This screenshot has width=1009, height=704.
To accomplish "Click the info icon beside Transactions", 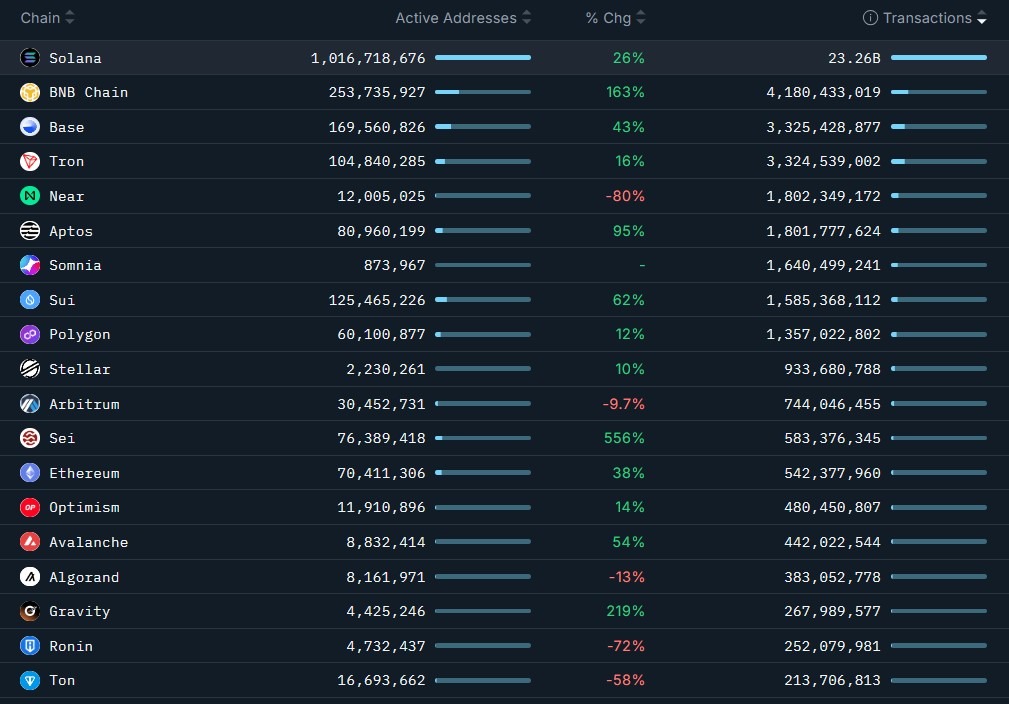I will [x=870, y=18].
